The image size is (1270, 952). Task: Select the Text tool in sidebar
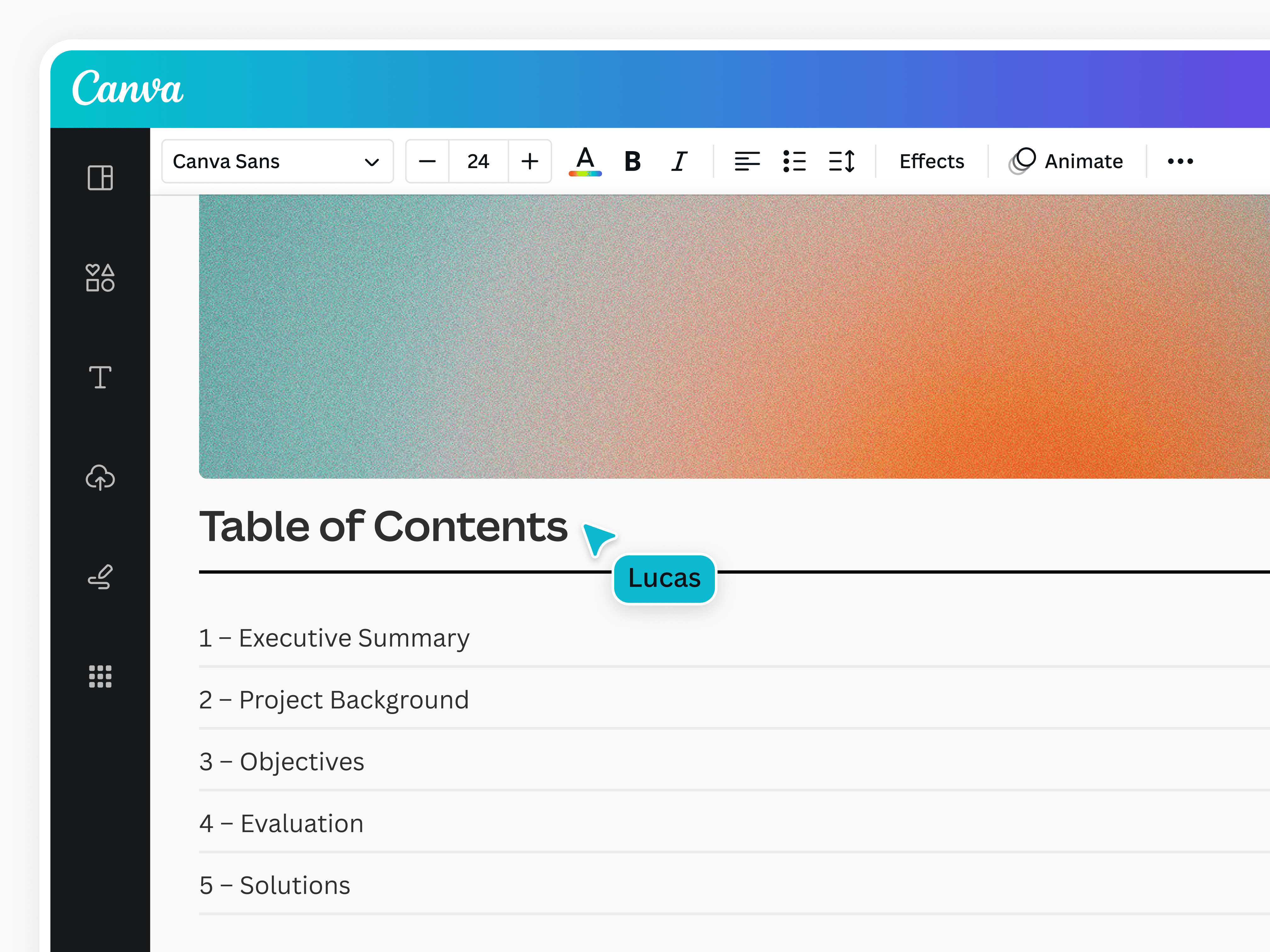[100, 377]
